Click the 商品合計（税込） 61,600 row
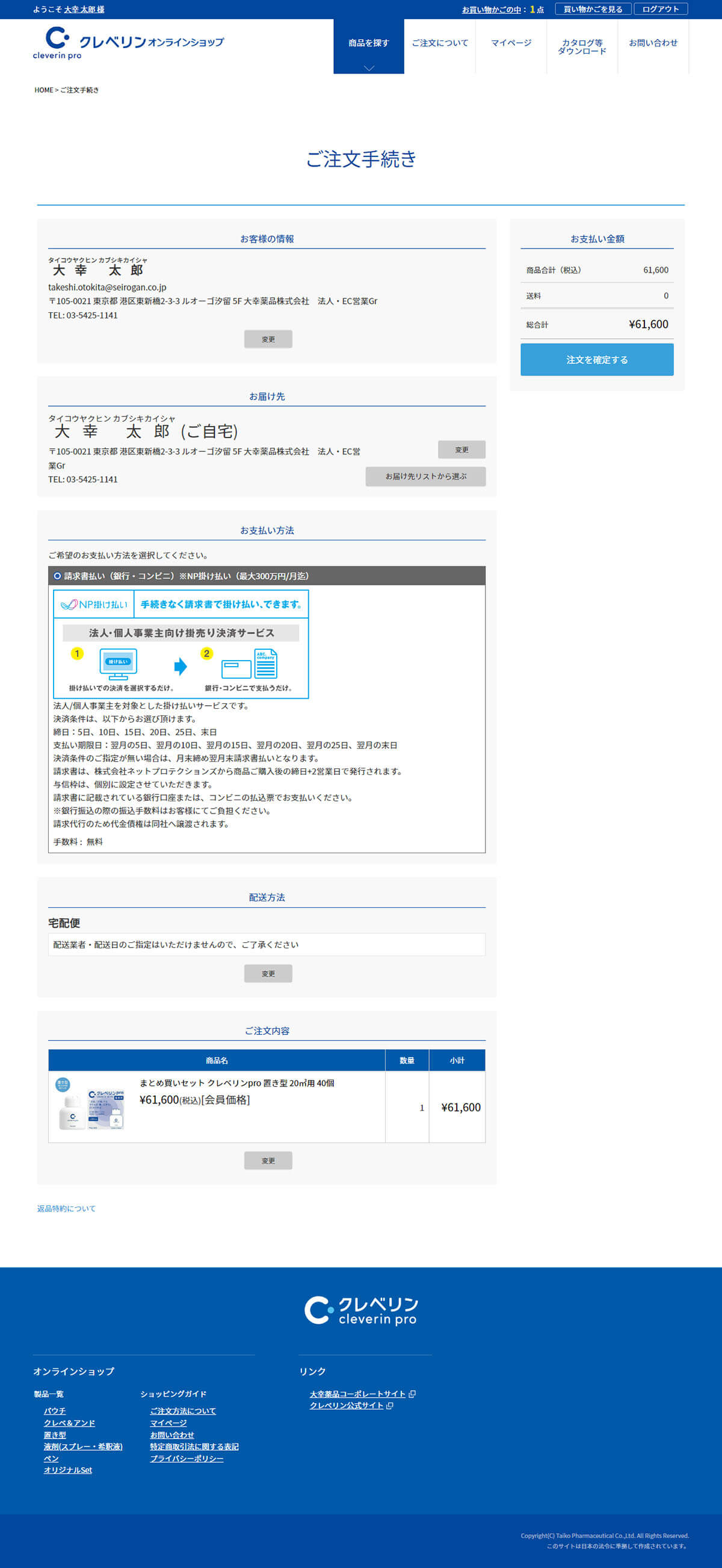The height and width of the screenshot is (1568, 722). (597, 270)
